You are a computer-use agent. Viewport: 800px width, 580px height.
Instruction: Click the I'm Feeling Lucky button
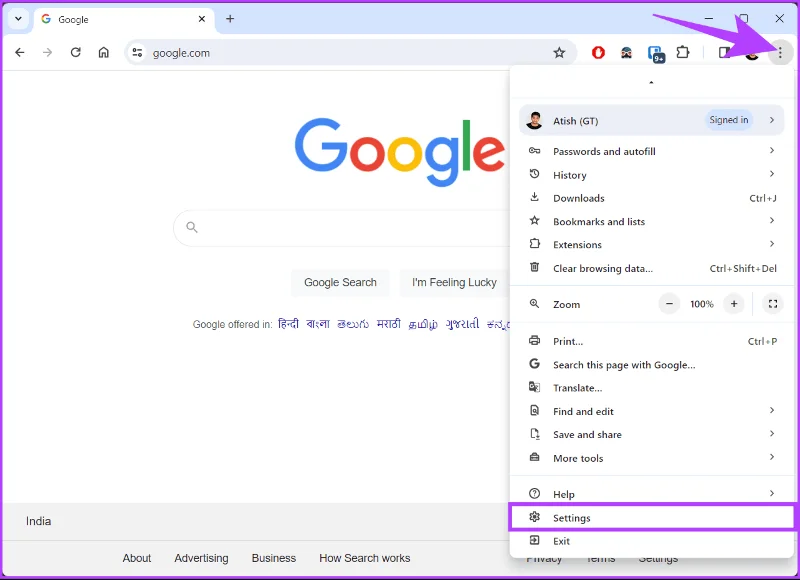pos(454,282)
